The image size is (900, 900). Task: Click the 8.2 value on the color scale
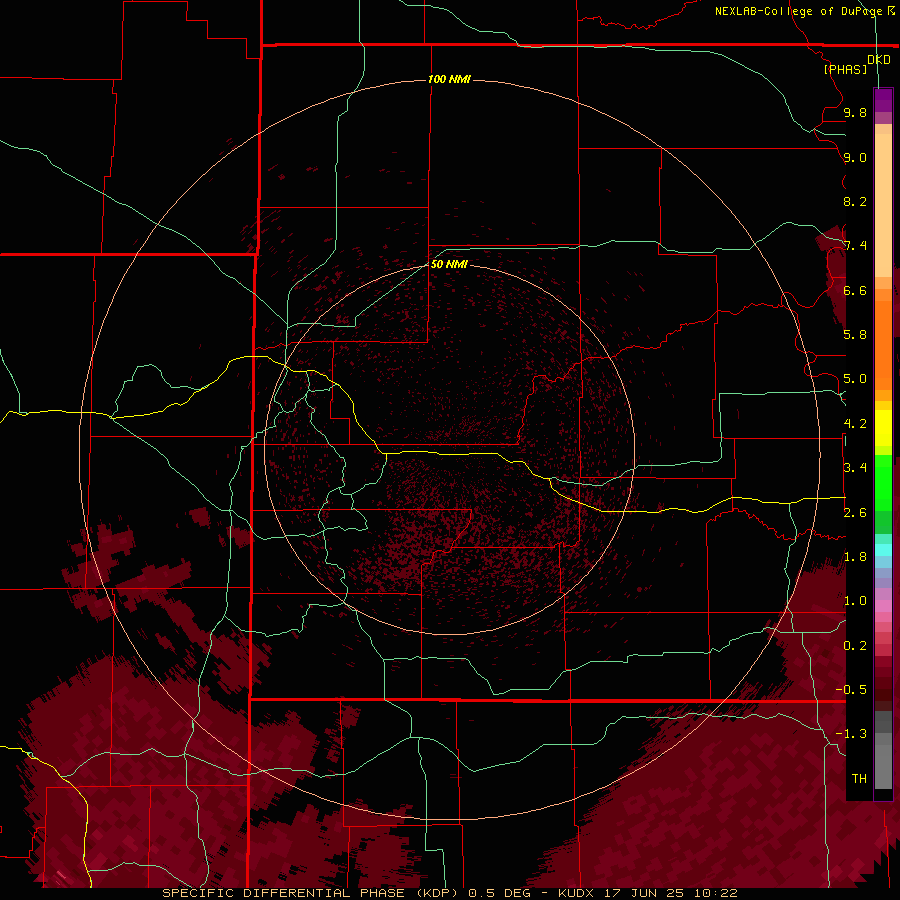click(x=855, y=201)
